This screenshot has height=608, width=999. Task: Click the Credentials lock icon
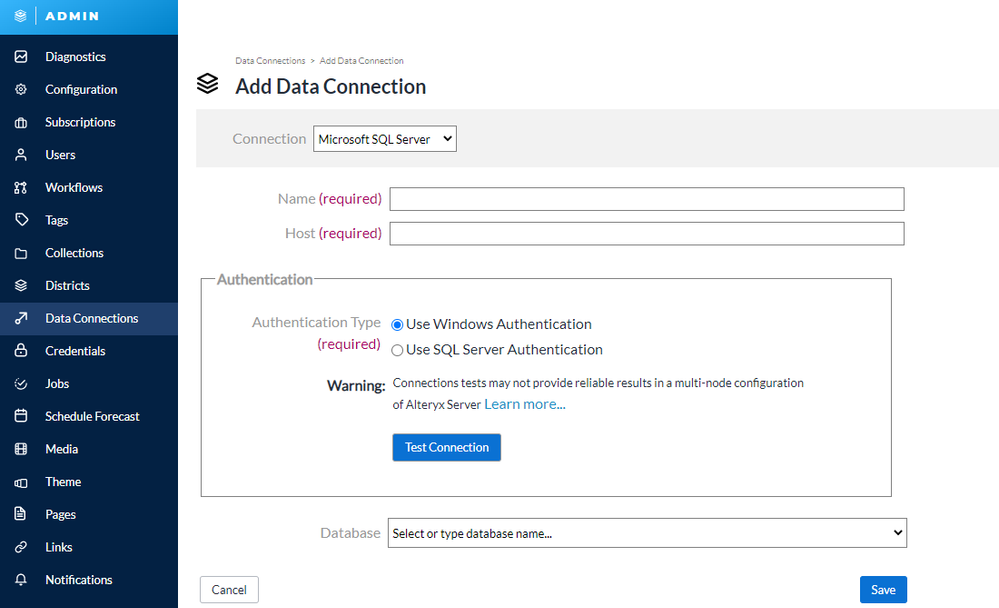pos(21,351)
